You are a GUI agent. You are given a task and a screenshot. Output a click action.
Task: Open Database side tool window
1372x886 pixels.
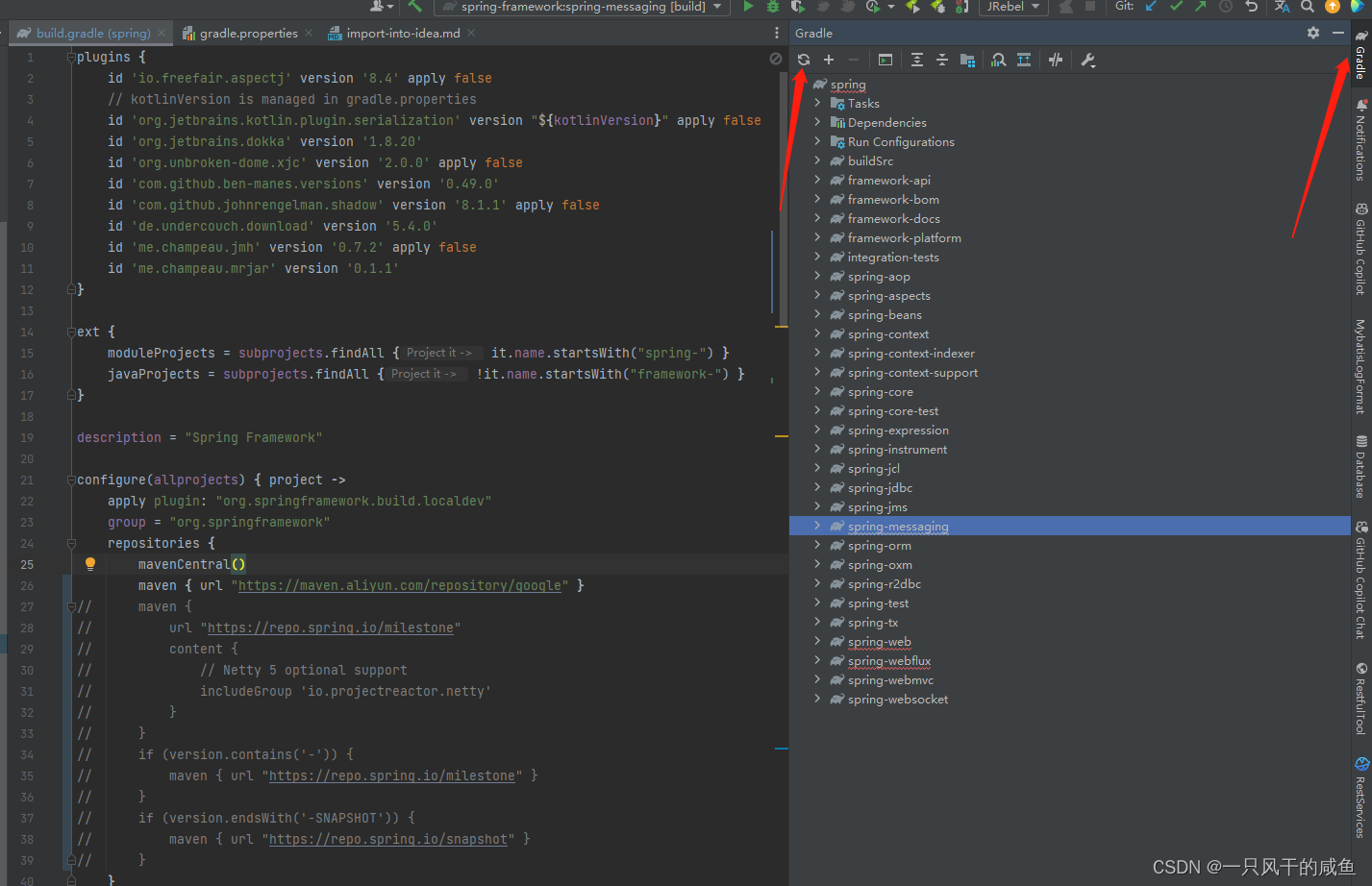[1360, 467]
